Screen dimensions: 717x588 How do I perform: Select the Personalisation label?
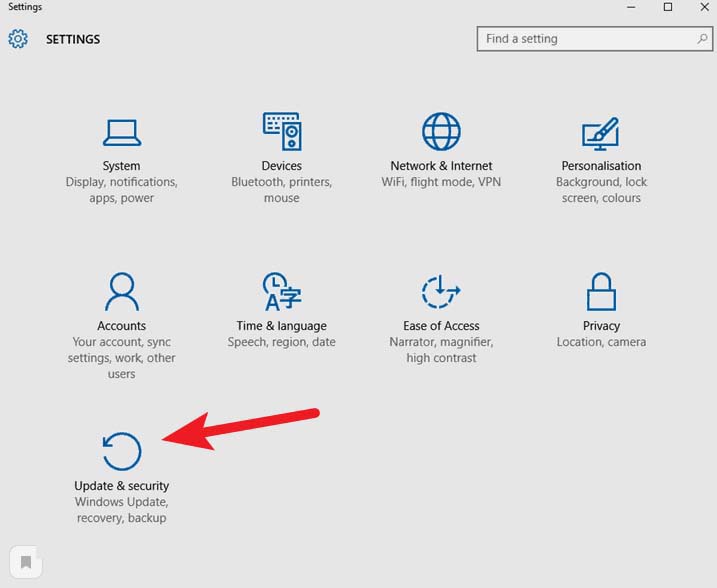click(x=601, y=166)
